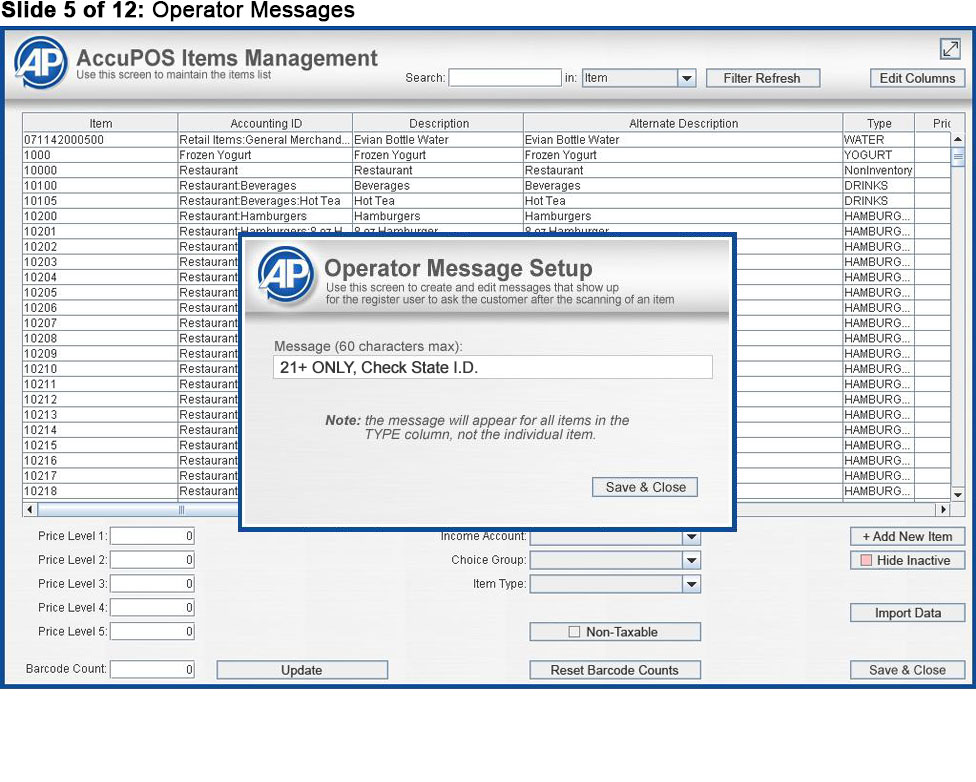Expand the Income Account dropdown

pos(691,536)
